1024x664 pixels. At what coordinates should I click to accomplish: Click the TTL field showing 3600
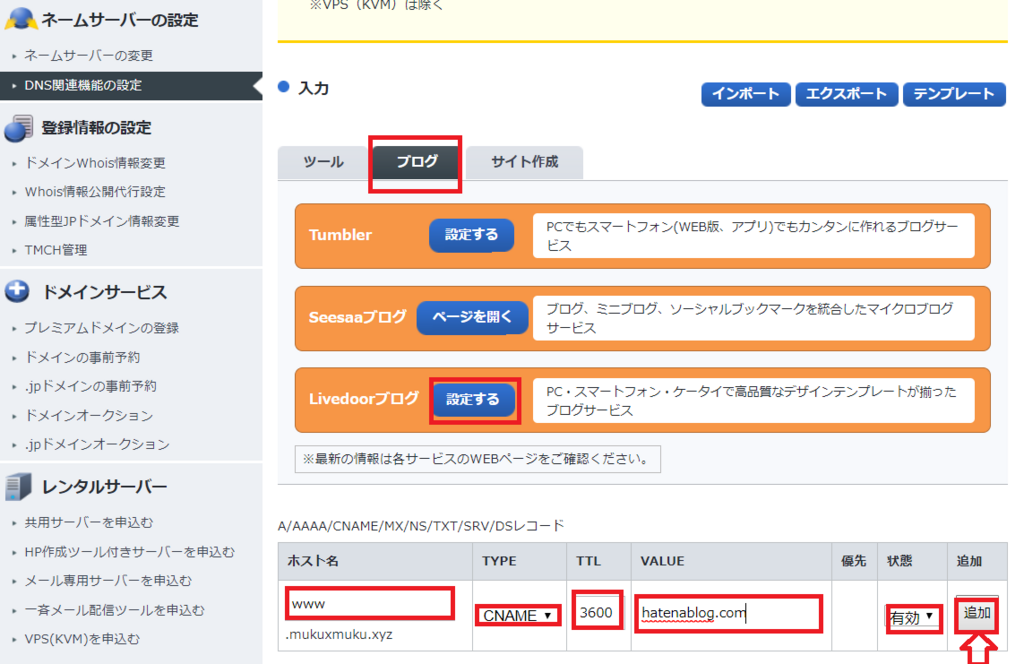click(596, 612)
